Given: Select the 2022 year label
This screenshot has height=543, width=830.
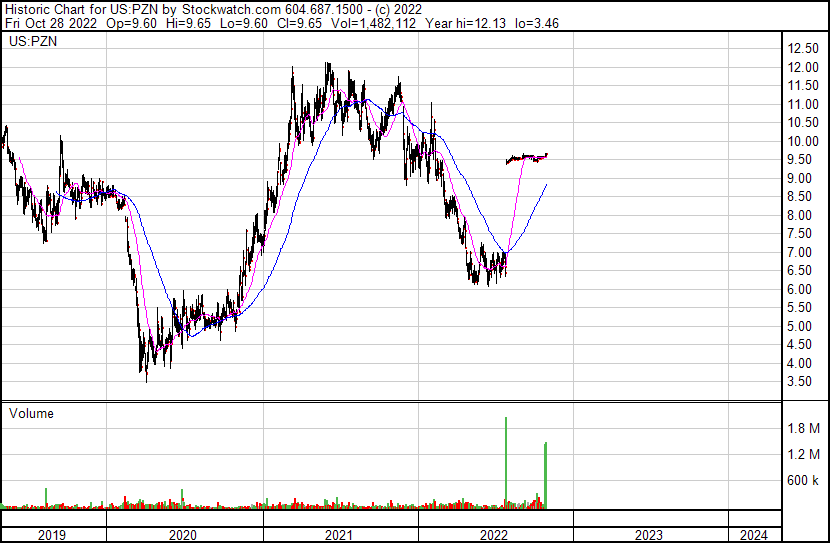Looking at the screenshot, I should click(494, 535).
